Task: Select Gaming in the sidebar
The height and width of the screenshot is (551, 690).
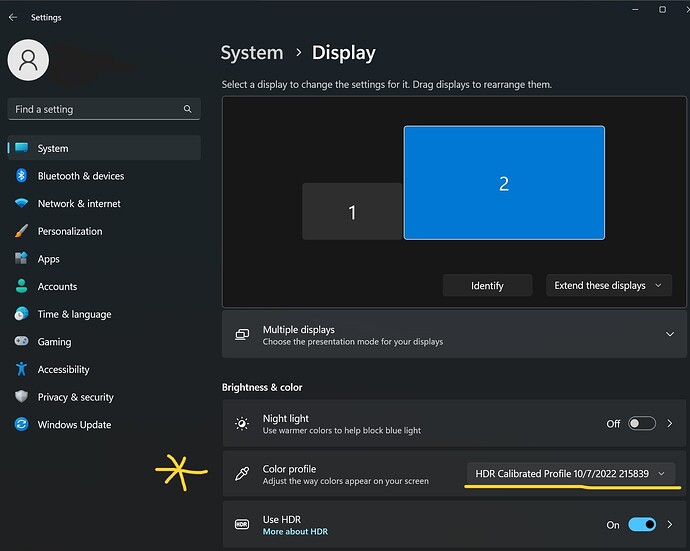Action: (x=104, y=342)
